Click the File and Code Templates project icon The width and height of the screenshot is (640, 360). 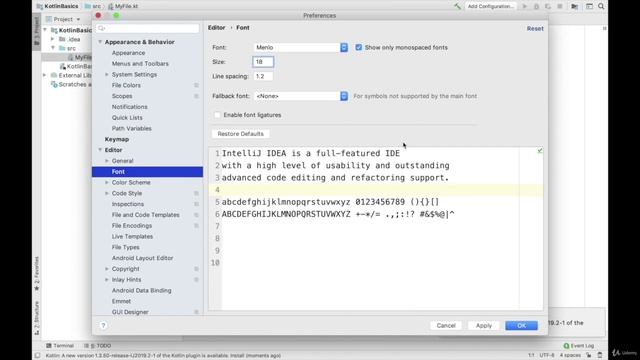click(196, 215)
